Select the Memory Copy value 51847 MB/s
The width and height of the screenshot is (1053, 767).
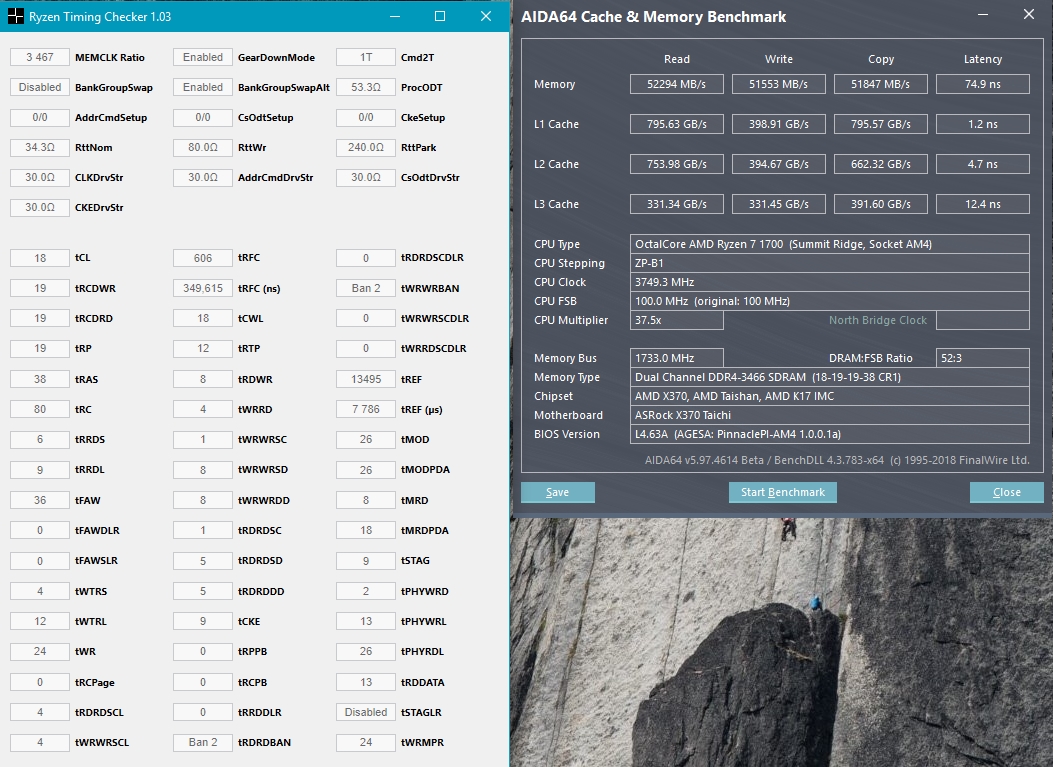[880, 84]
